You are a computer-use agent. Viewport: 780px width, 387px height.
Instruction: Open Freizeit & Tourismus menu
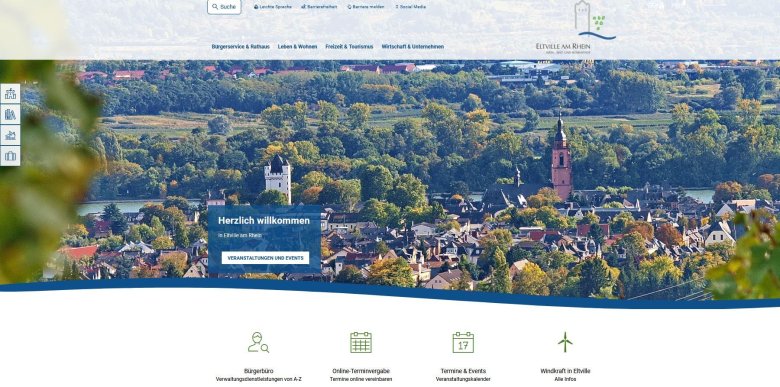(349, 47)
